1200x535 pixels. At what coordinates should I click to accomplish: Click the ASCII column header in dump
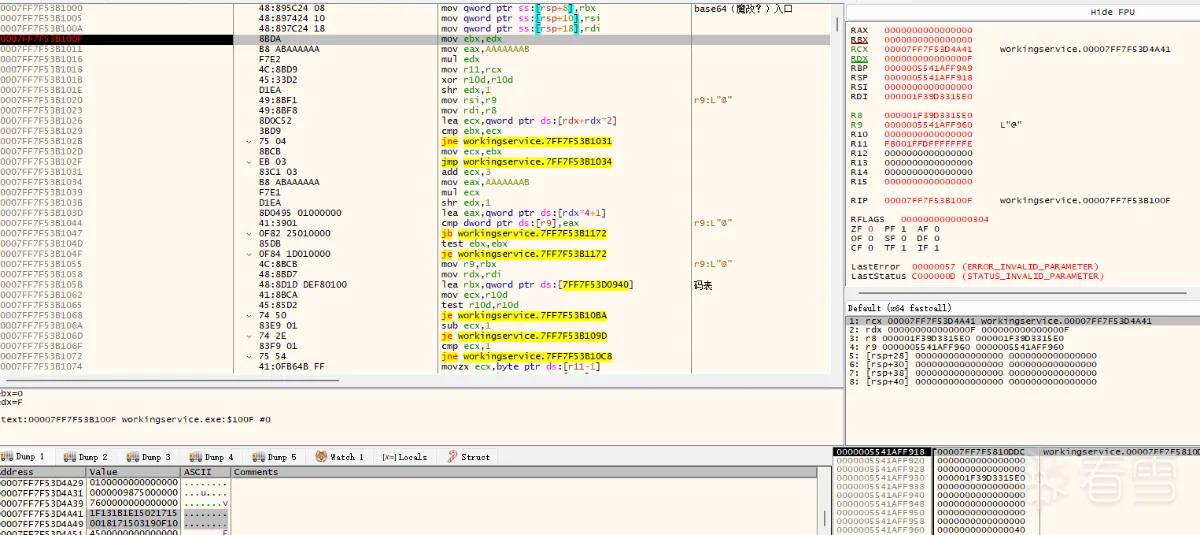click(198, 472)
